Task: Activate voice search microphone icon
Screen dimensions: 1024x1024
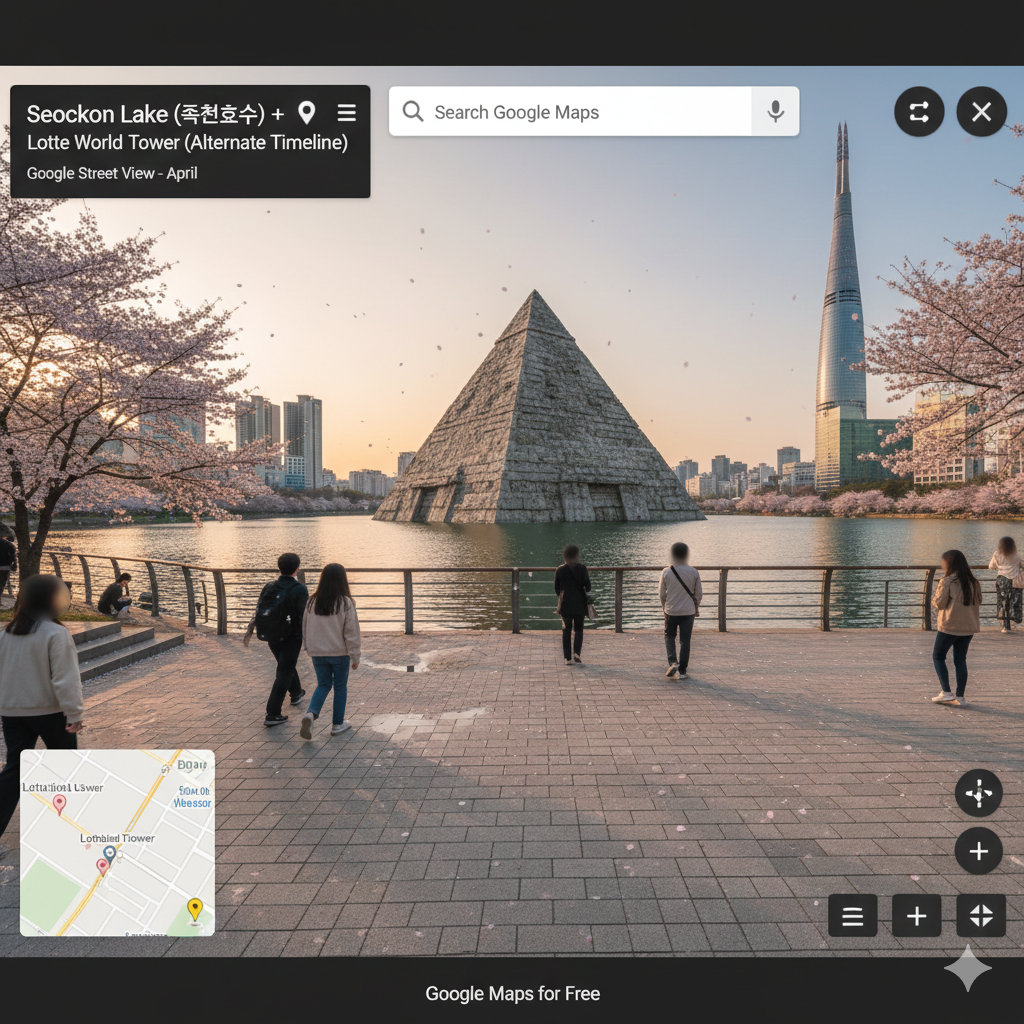Action: pyautogui.click(x=775, y=111)
